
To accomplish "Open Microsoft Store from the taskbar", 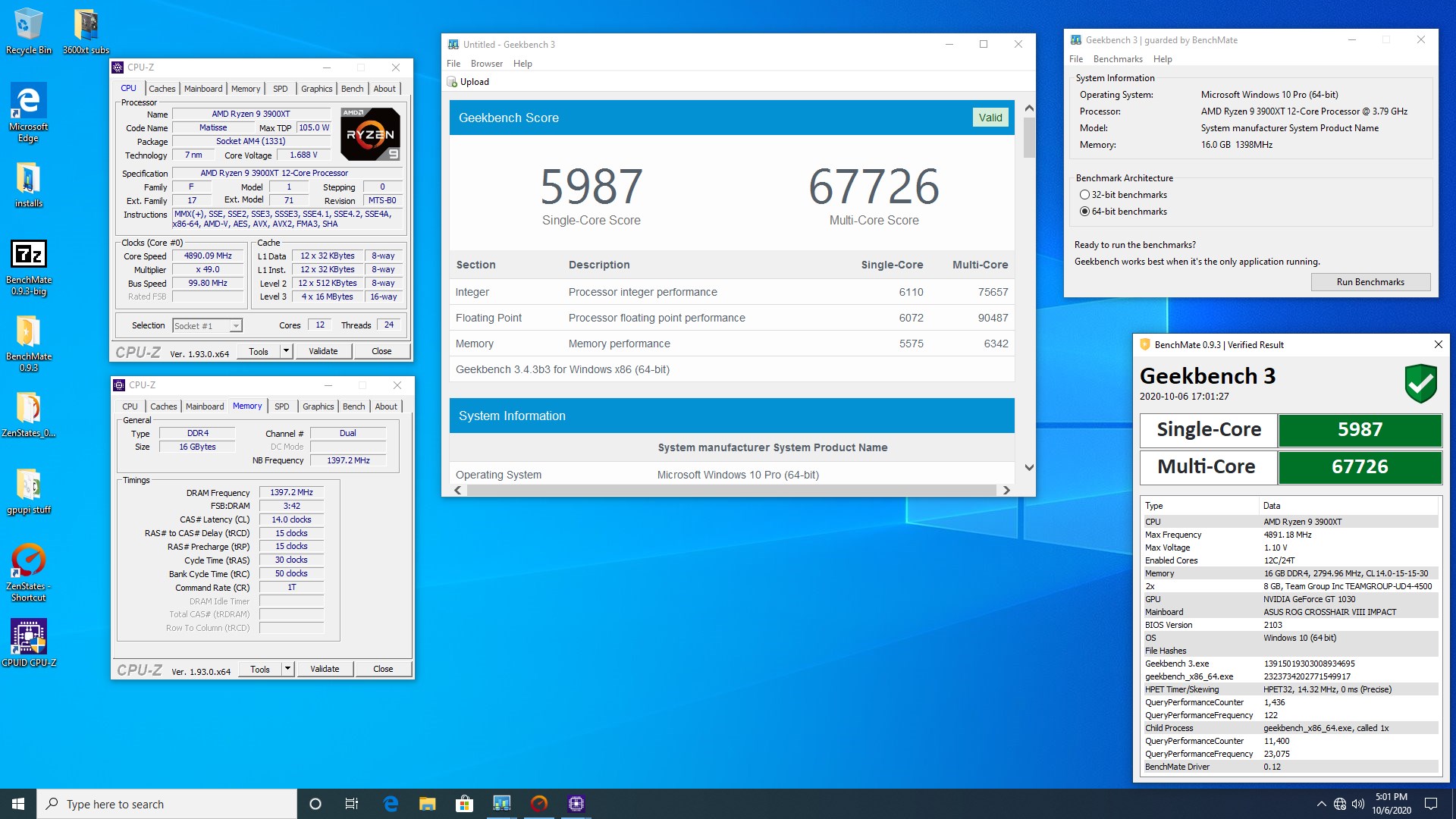I will coord(464,804).
